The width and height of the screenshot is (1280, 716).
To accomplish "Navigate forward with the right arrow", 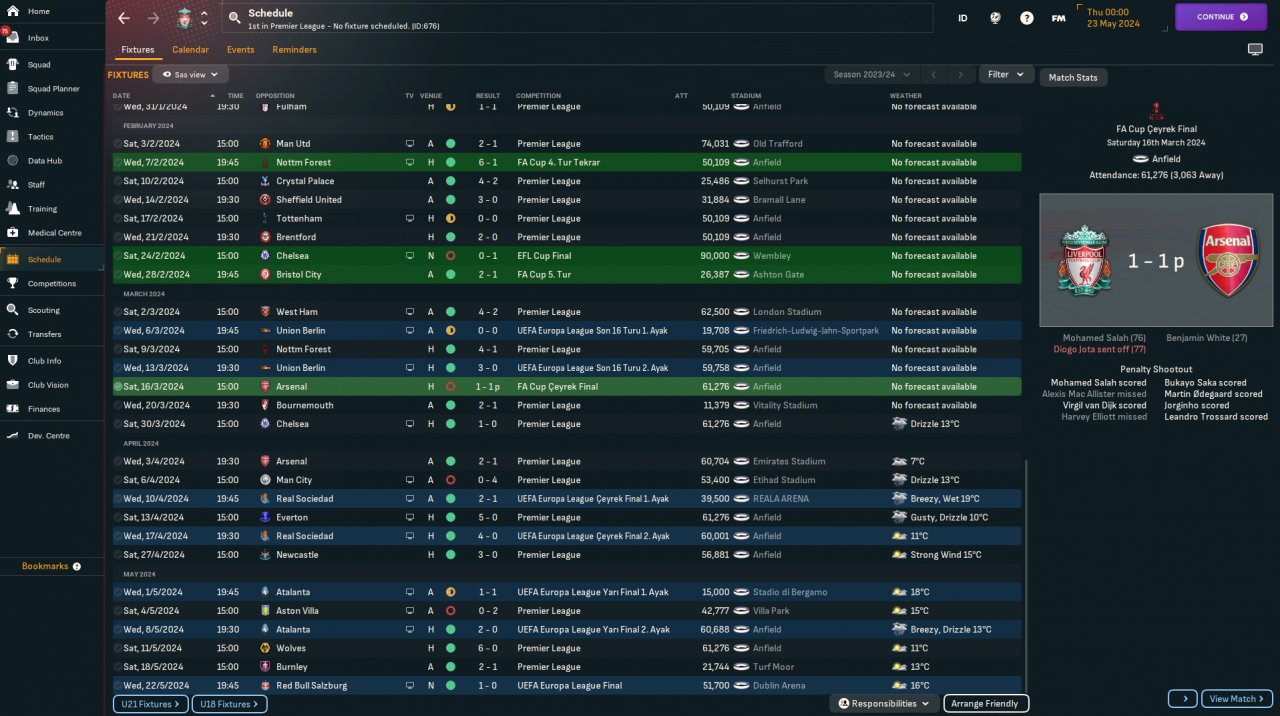I will [153, 18].
